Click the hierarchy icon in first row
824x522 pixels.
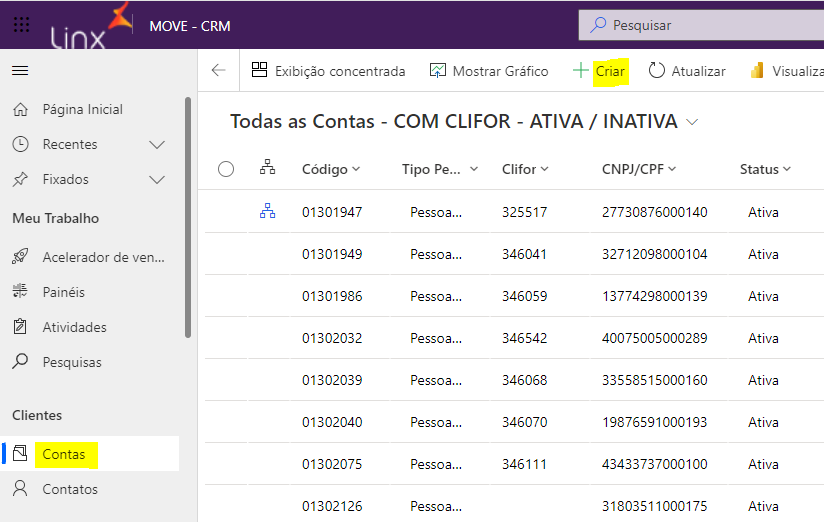point(267,211)
